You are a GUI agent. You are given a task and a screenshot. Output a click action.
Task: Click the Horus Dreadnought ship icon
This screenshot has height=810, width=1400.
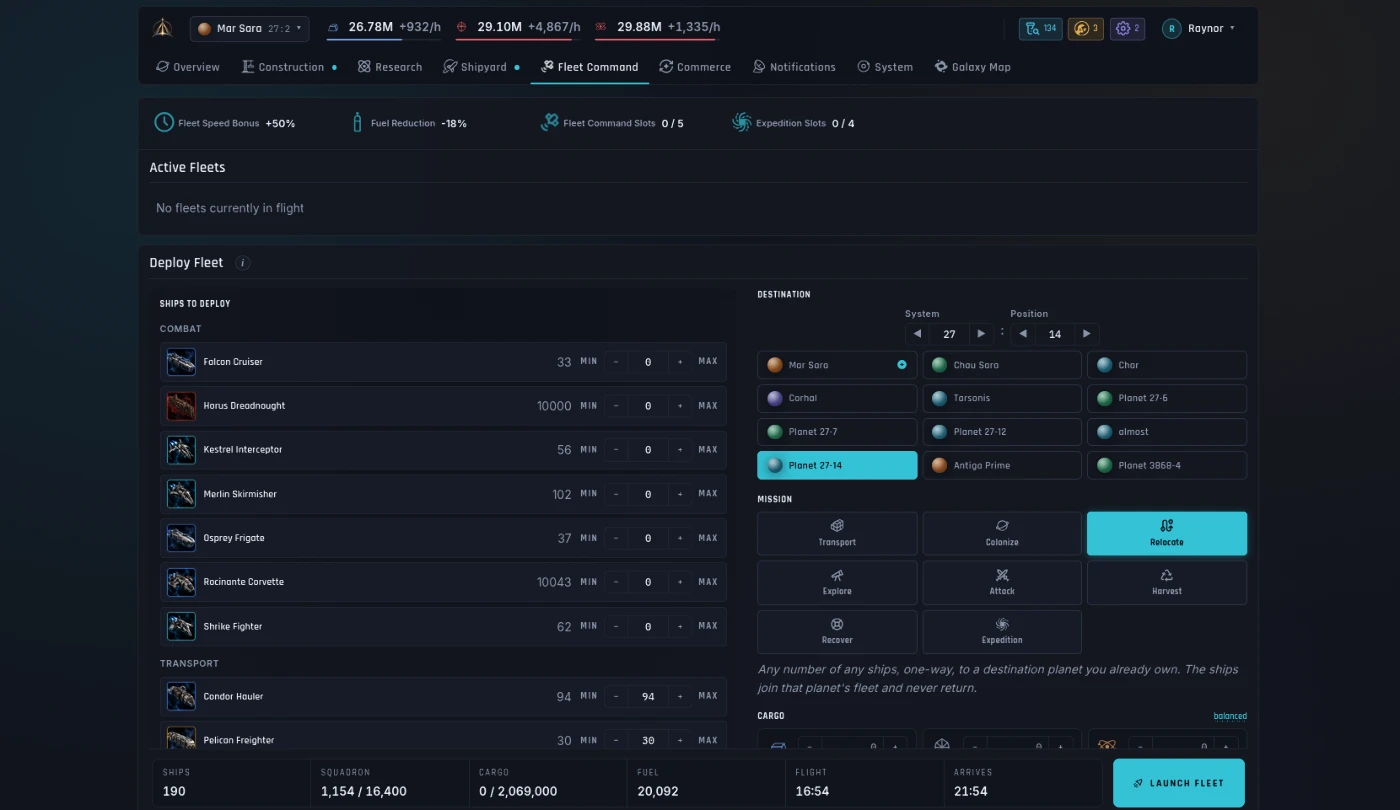tap(181, 406)
